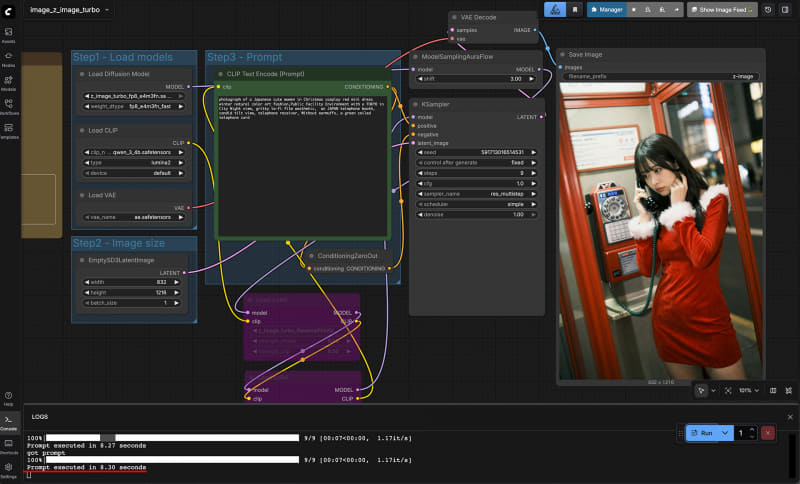The width and height of the screenshot is (800, 484).
Task: Adjust the KSampler cfg 1.0 slider
Action: coord(476,184)
